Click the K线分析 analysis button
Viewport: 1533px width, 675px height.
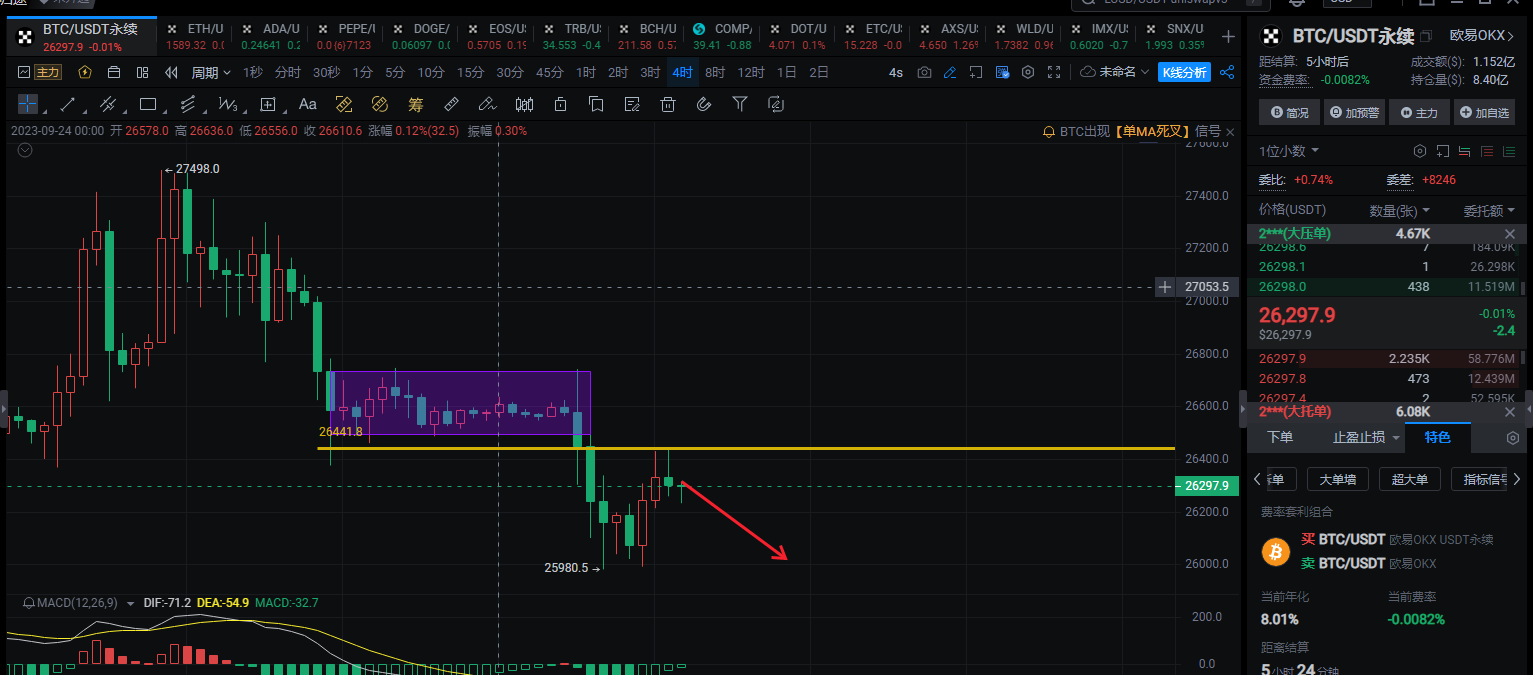[1184, 72]
